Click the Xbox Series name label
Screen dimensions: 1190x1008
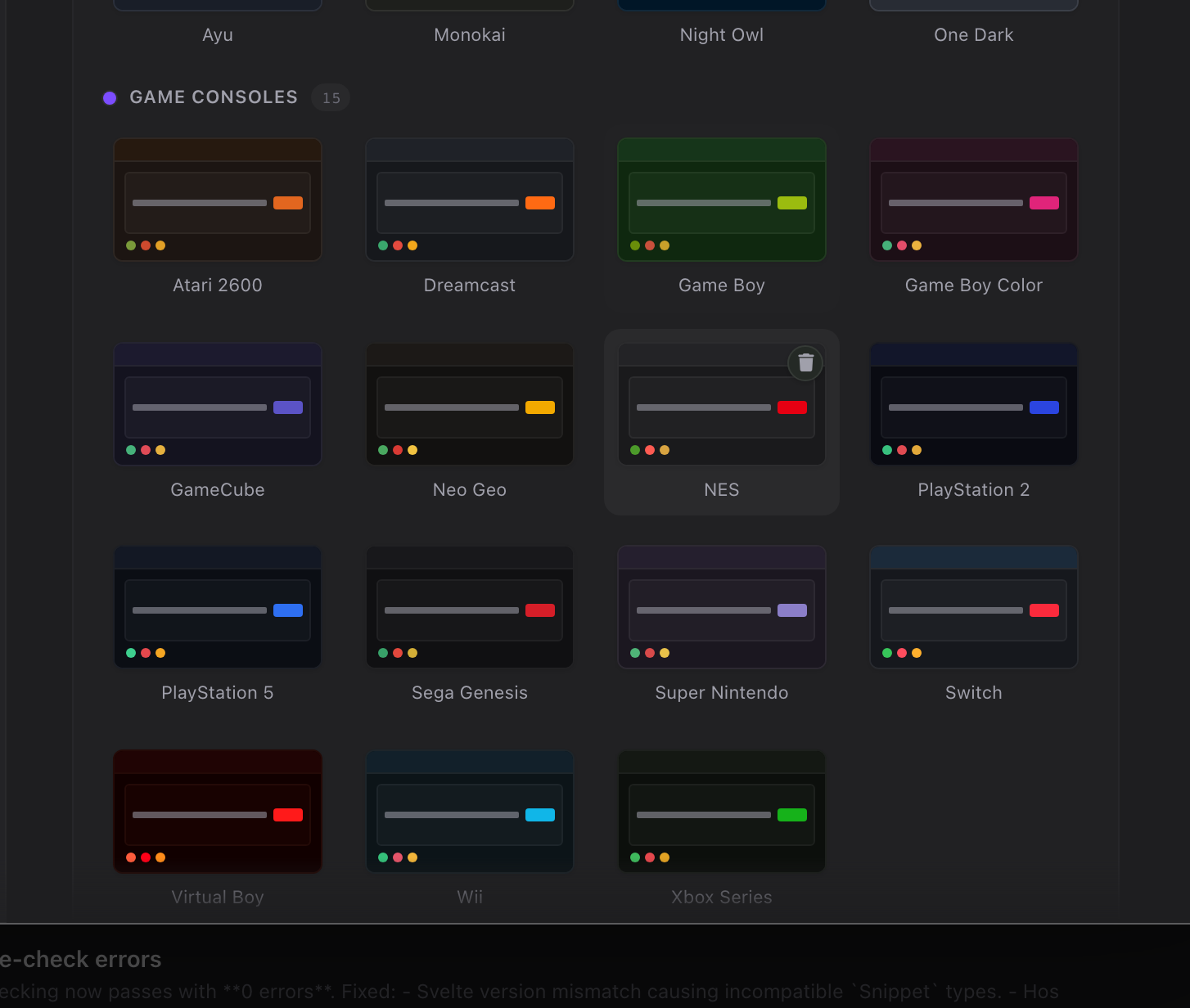pos(722,897)
